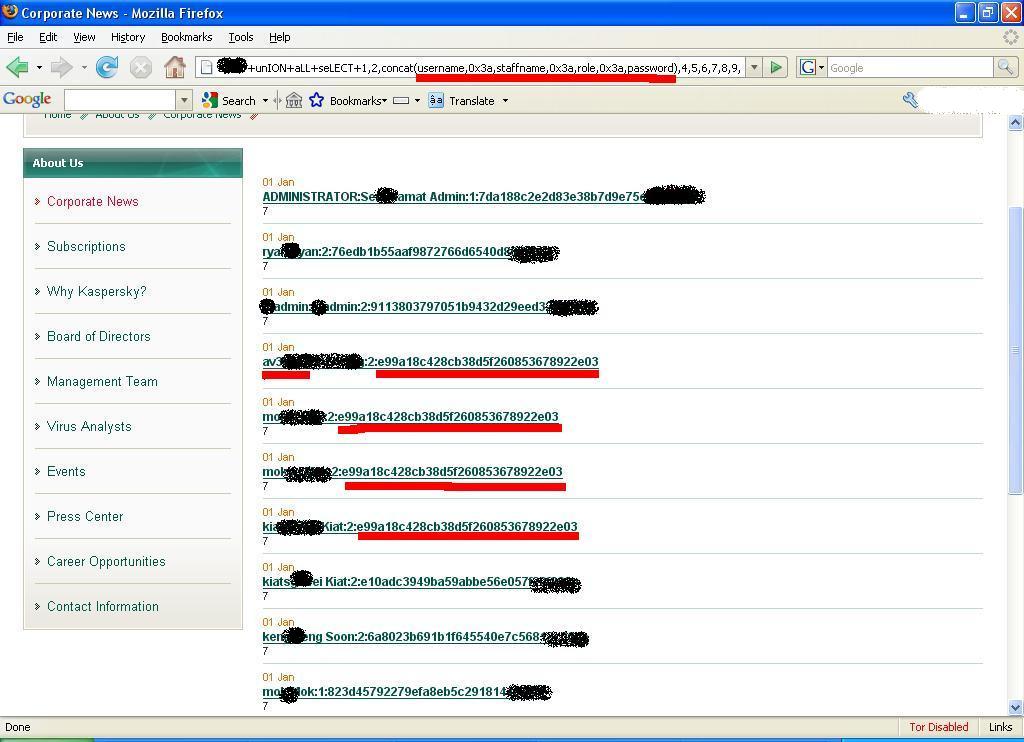The width and height of the screenshot is (1024, 742).
Task: Open the AutoFill options dropdown arrow
Action: pos(417,101)
